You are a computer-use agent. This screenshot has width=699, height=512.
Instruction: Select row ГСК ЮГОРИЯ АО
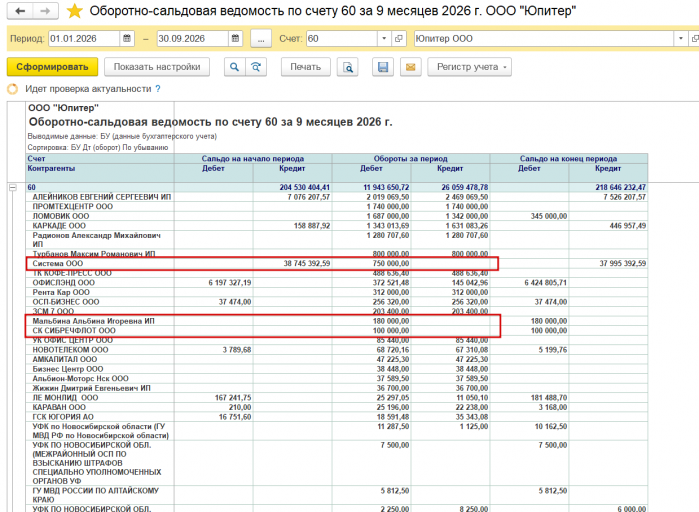click(63, 417)
